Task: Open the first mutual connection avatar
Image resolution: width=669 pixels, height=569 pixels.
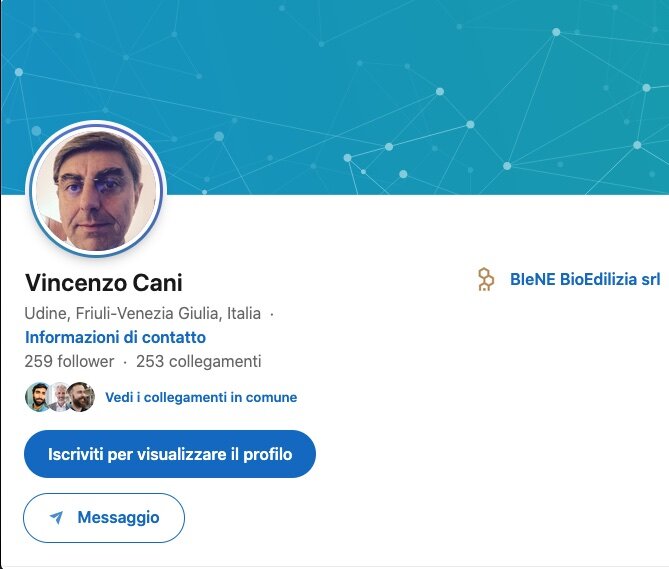Action: click(x=37, y=397)
